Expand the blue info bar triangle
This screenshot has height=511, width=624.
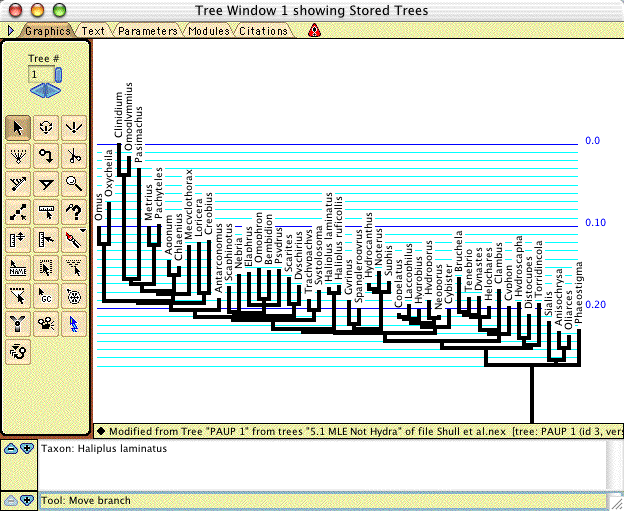(11, 30)
